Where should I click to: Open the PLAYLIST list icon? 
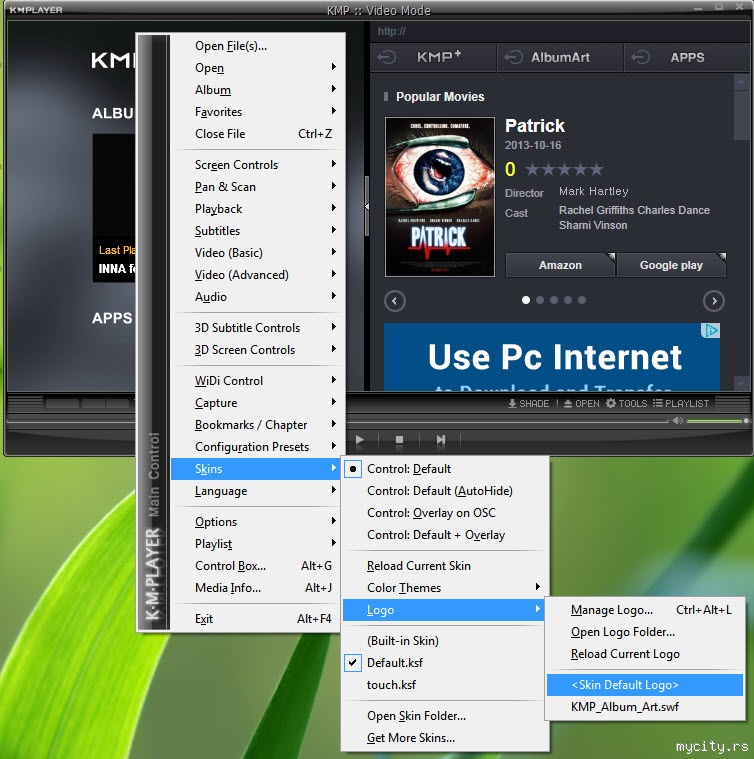pos(657,403)
